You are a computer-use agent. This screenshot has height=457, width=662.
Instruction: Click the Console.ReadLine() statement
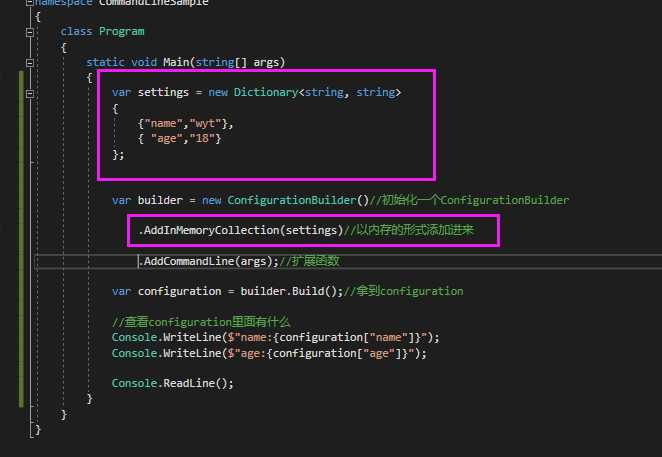[x=172, y=384]
